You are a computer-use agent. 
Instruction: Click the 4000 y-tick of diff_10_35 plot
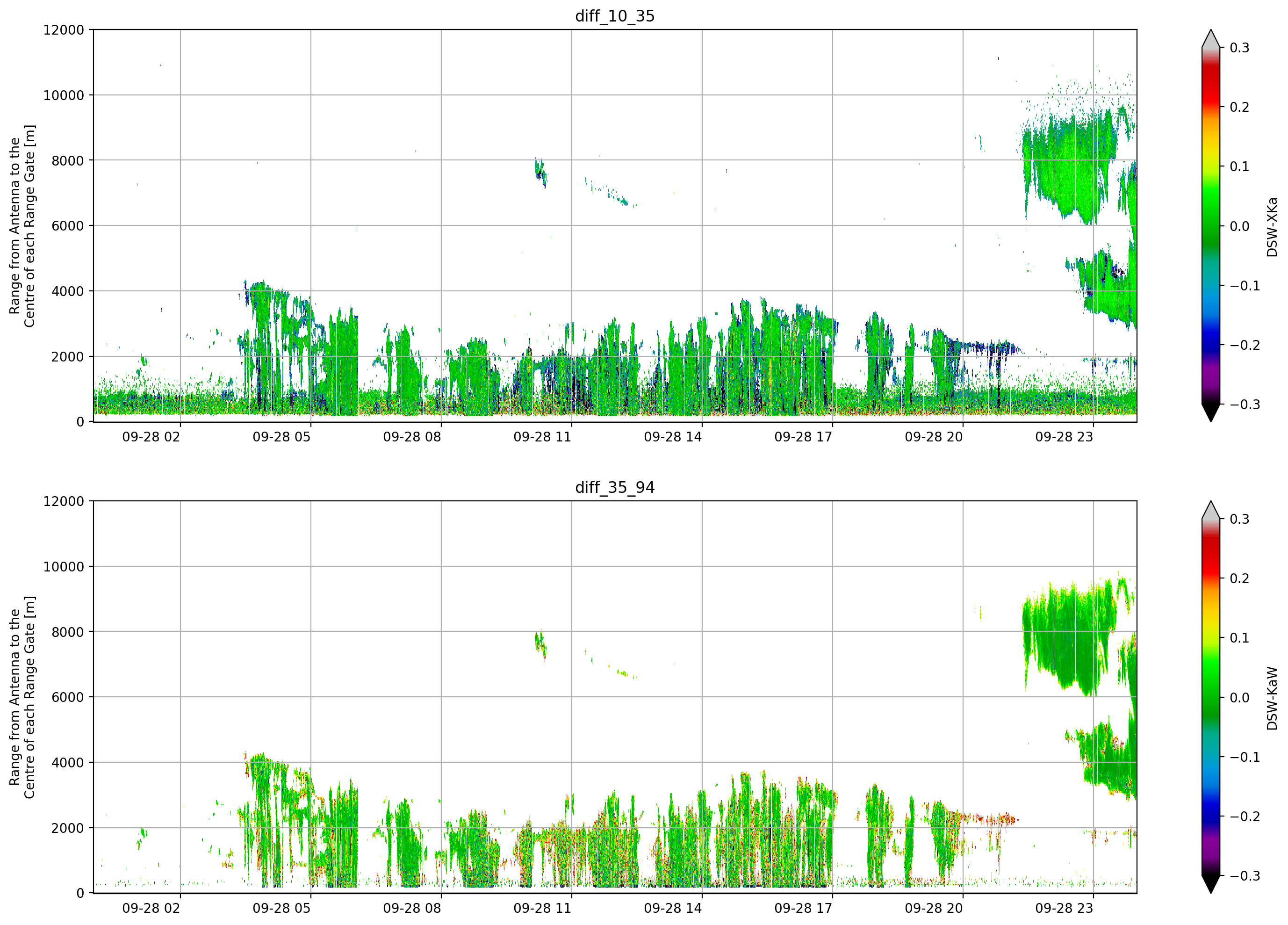[x=68, y=291]
